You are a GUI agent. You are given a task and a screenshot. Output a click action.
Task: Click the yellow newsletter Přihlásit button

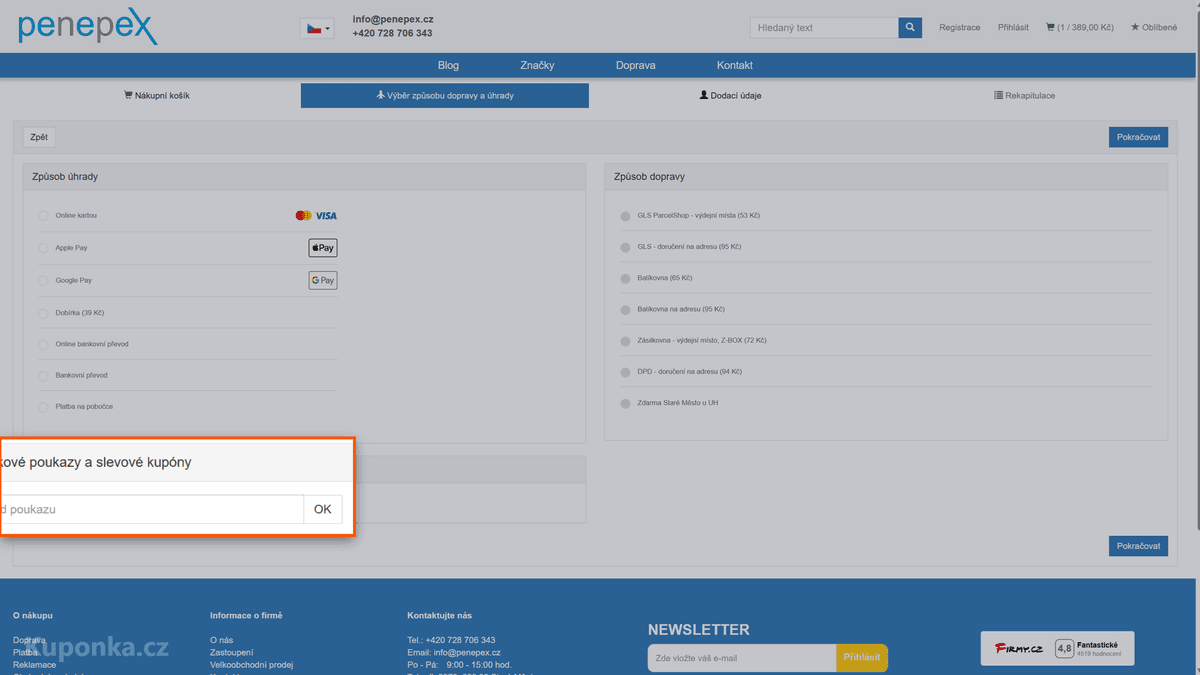862,658
